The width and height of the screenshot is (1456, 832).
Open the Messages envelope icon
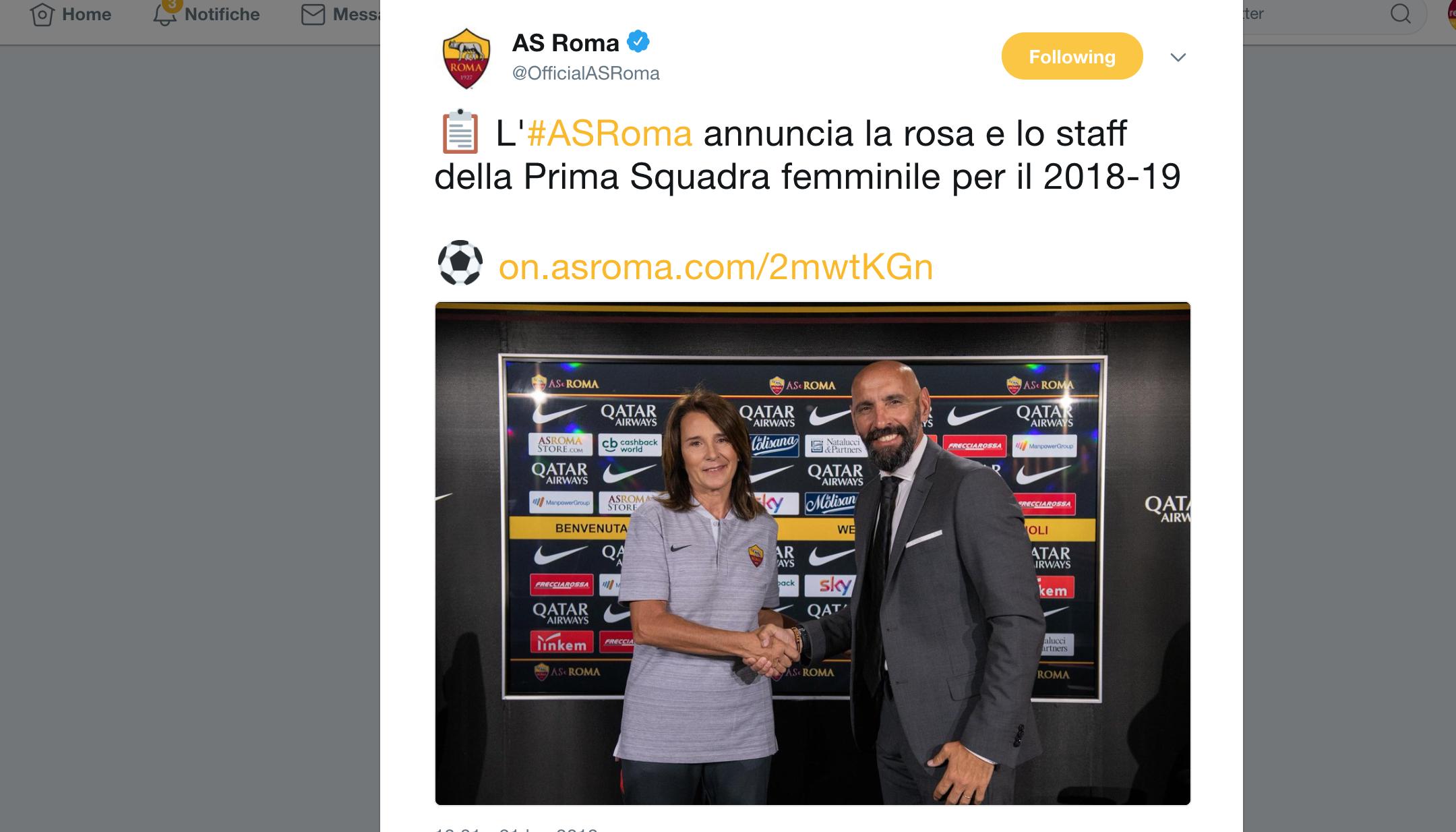(x=313, y=14)
